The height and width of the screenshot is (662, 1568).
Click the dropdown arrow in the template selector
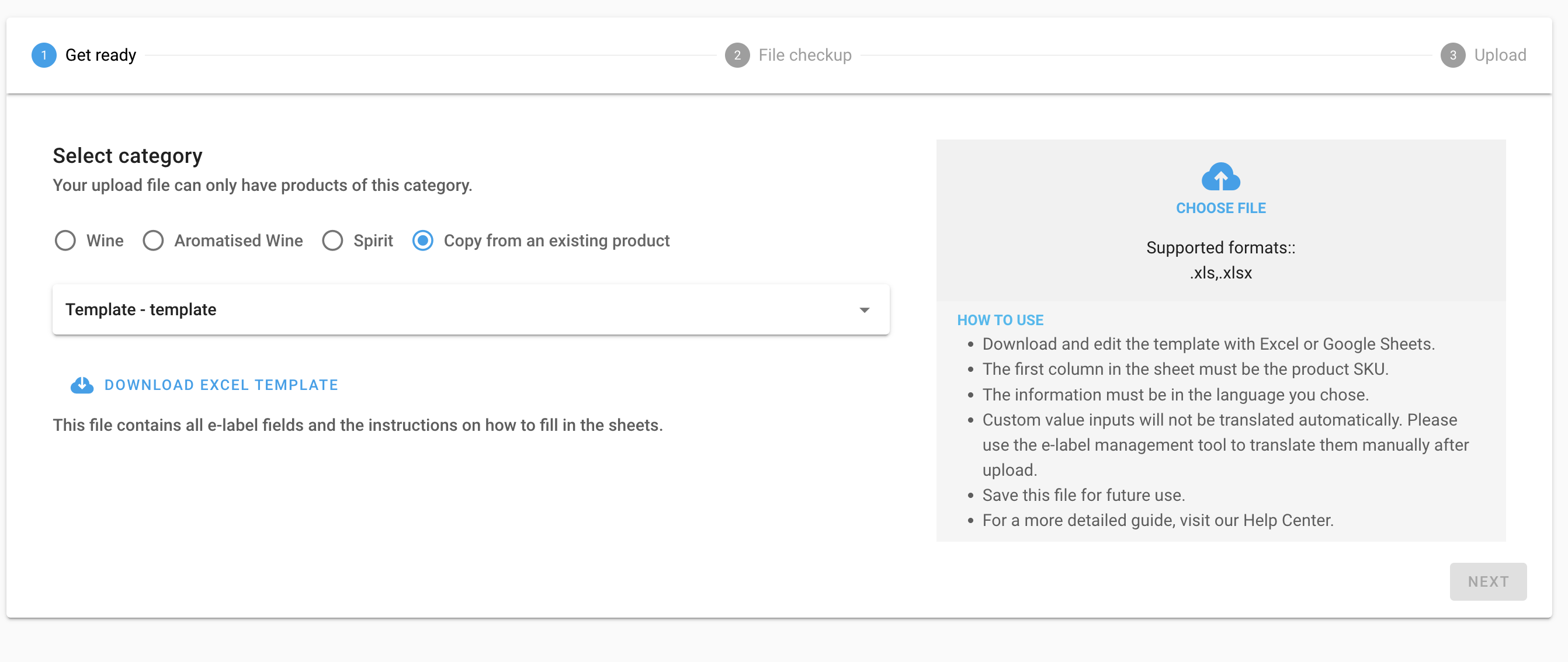pos(865,311)
